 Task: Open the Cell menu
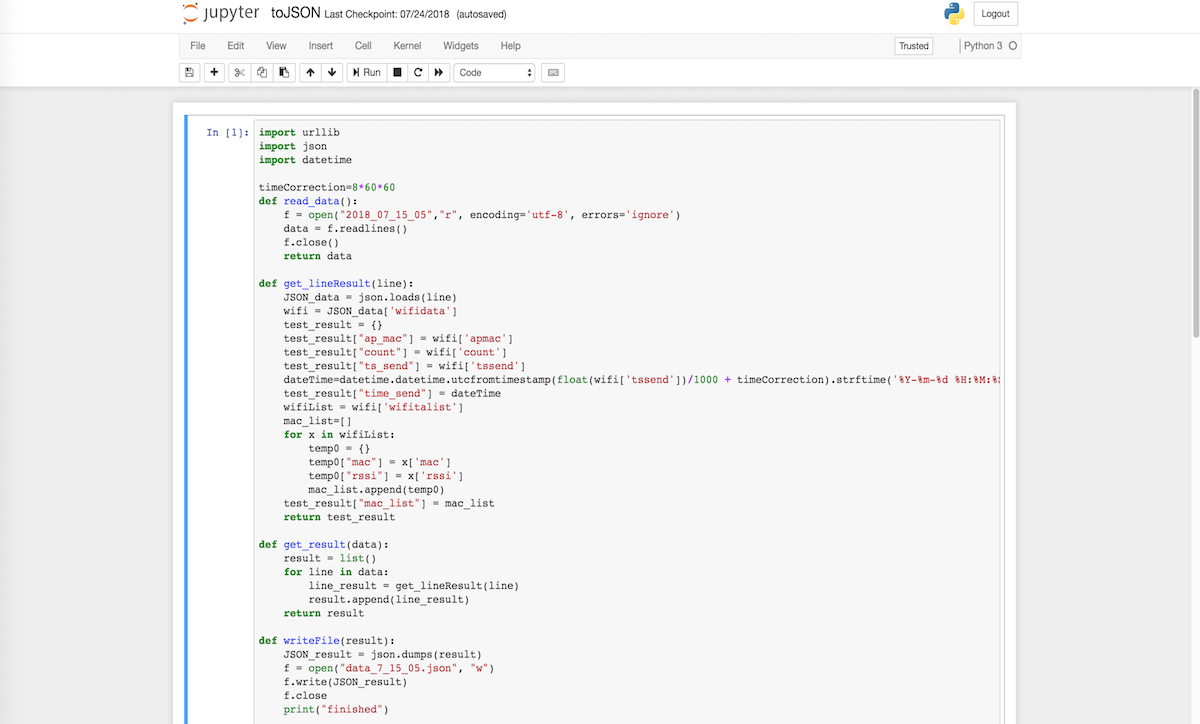(x=363, y=46)
